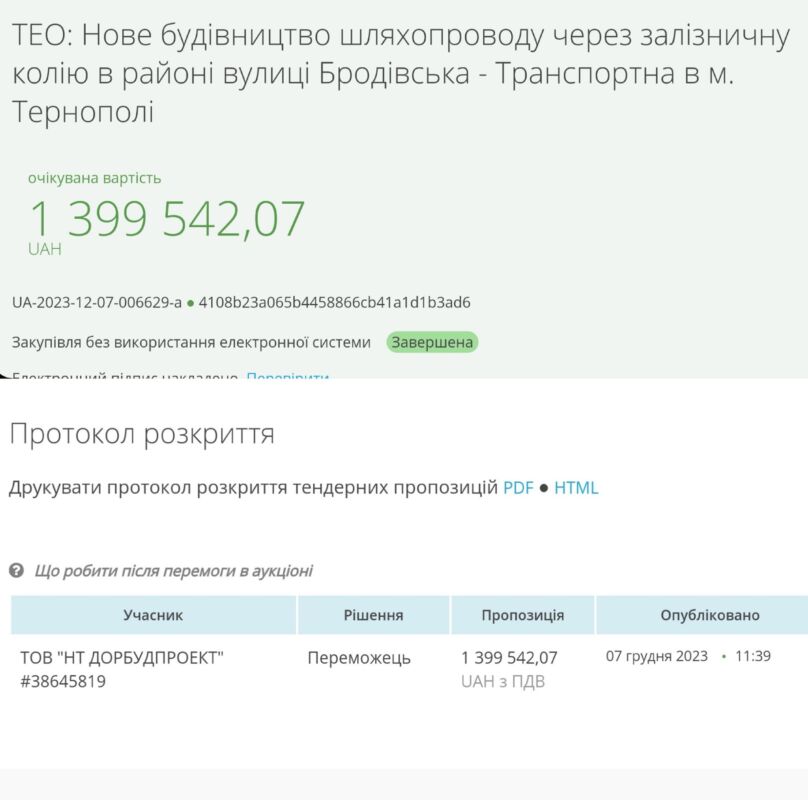Click the question mark help icon
Screen dimensions: 808x800
(x=16, y=571)
